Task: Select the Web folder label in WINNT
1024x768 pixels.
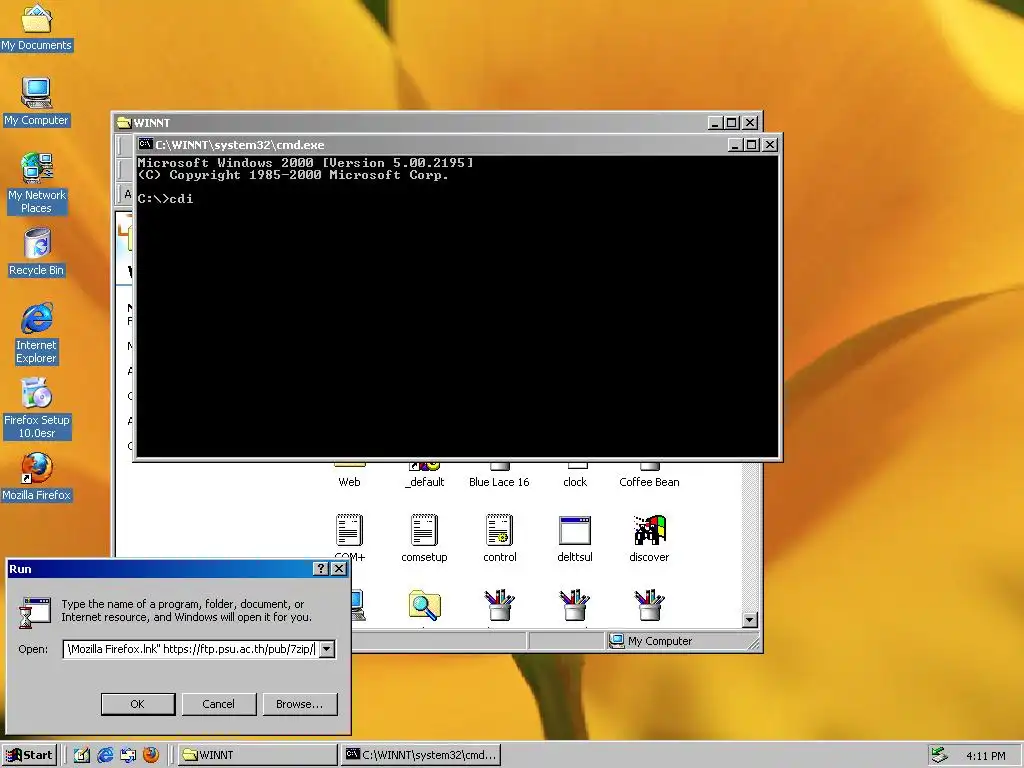Action: pyautogui.click(x=349, y=482)
